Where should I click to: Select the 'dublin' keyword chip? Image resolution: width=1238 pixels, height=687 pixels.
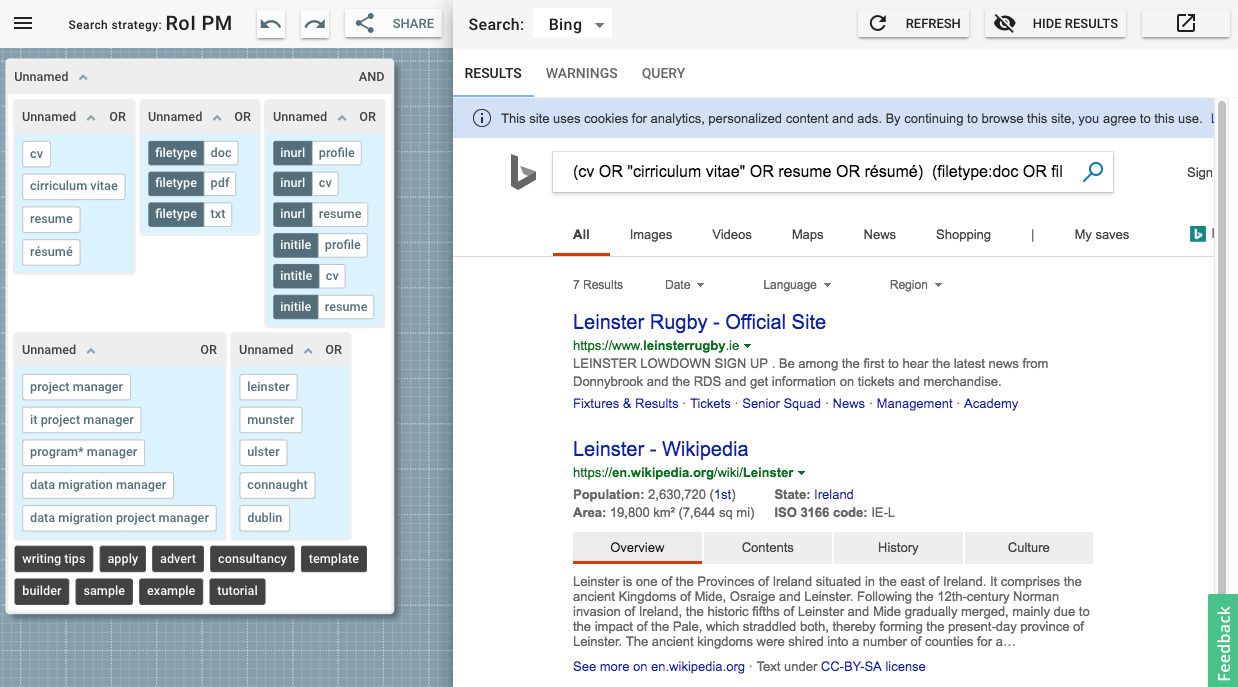[265, 518]
